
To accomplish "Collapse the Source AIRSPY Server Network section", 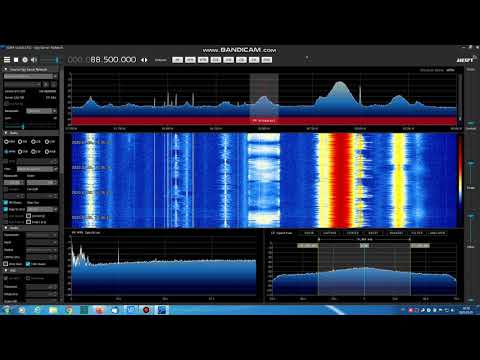I will [30, 69].
